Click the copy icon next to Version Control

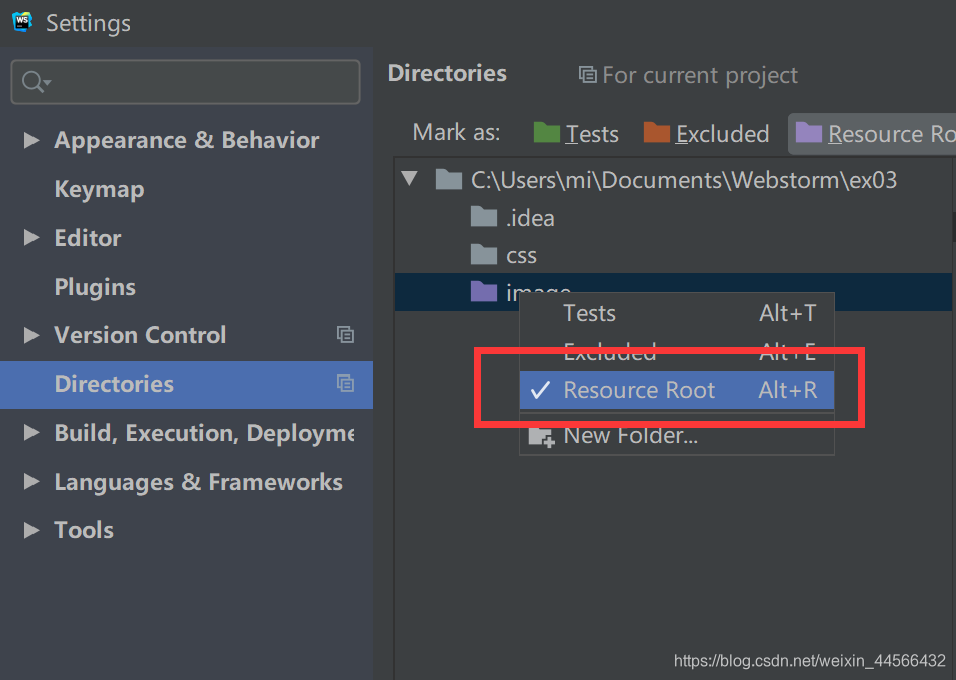[345, 335]
